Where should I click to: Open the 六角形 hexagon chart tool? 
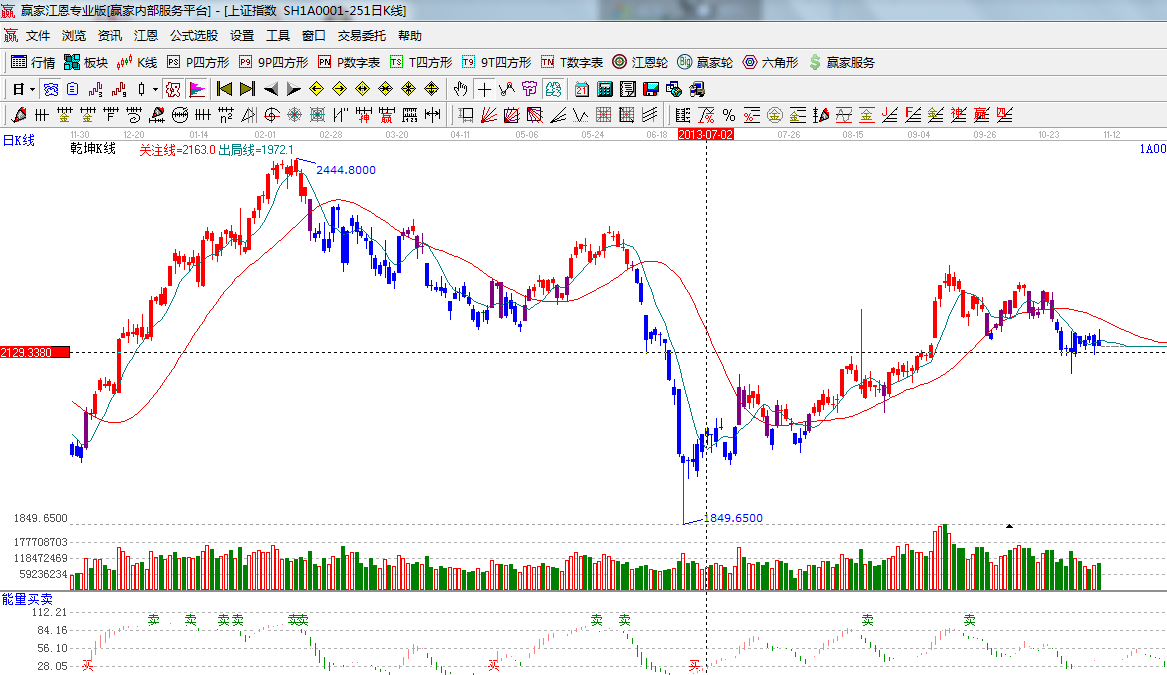coord(769,62)
